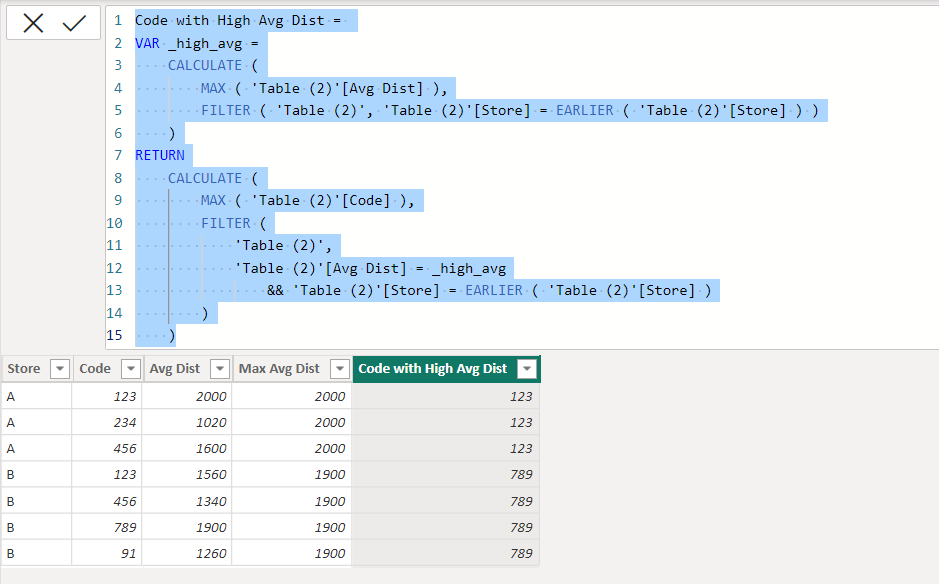The width and height of the screenshot is (939, 584).
Task: Commit the formula with the checkmark icon
Action: 74,23
